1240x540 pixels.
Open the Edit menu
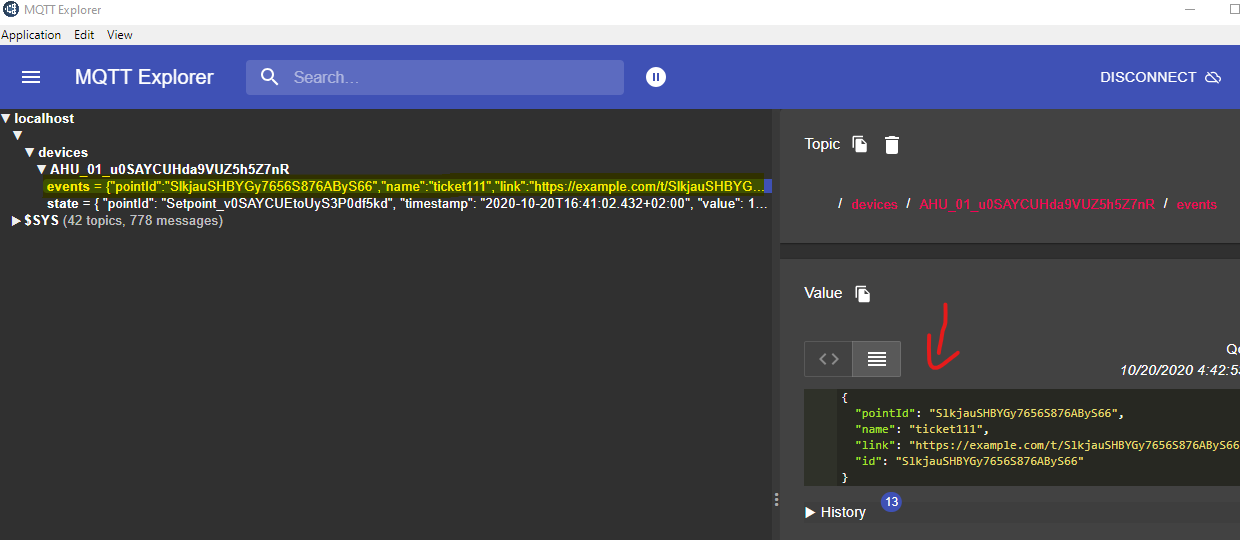pos(84,35)
